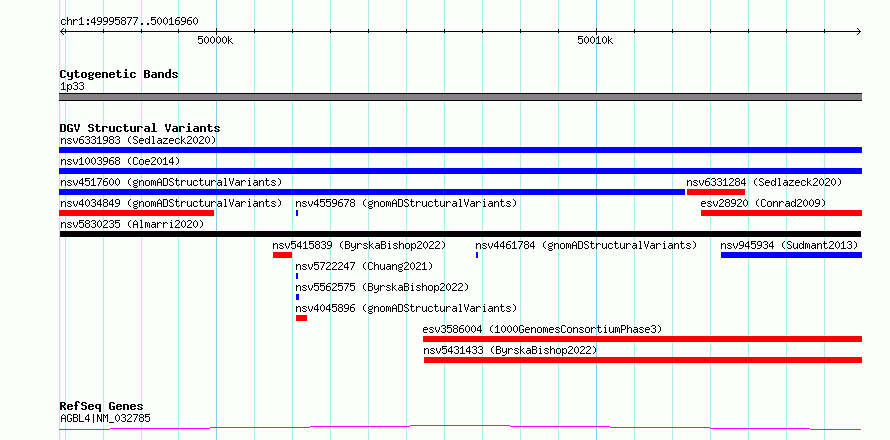890x440 pixels.
Task: Click the 50010k ruler label
Action: click(595, 40)
